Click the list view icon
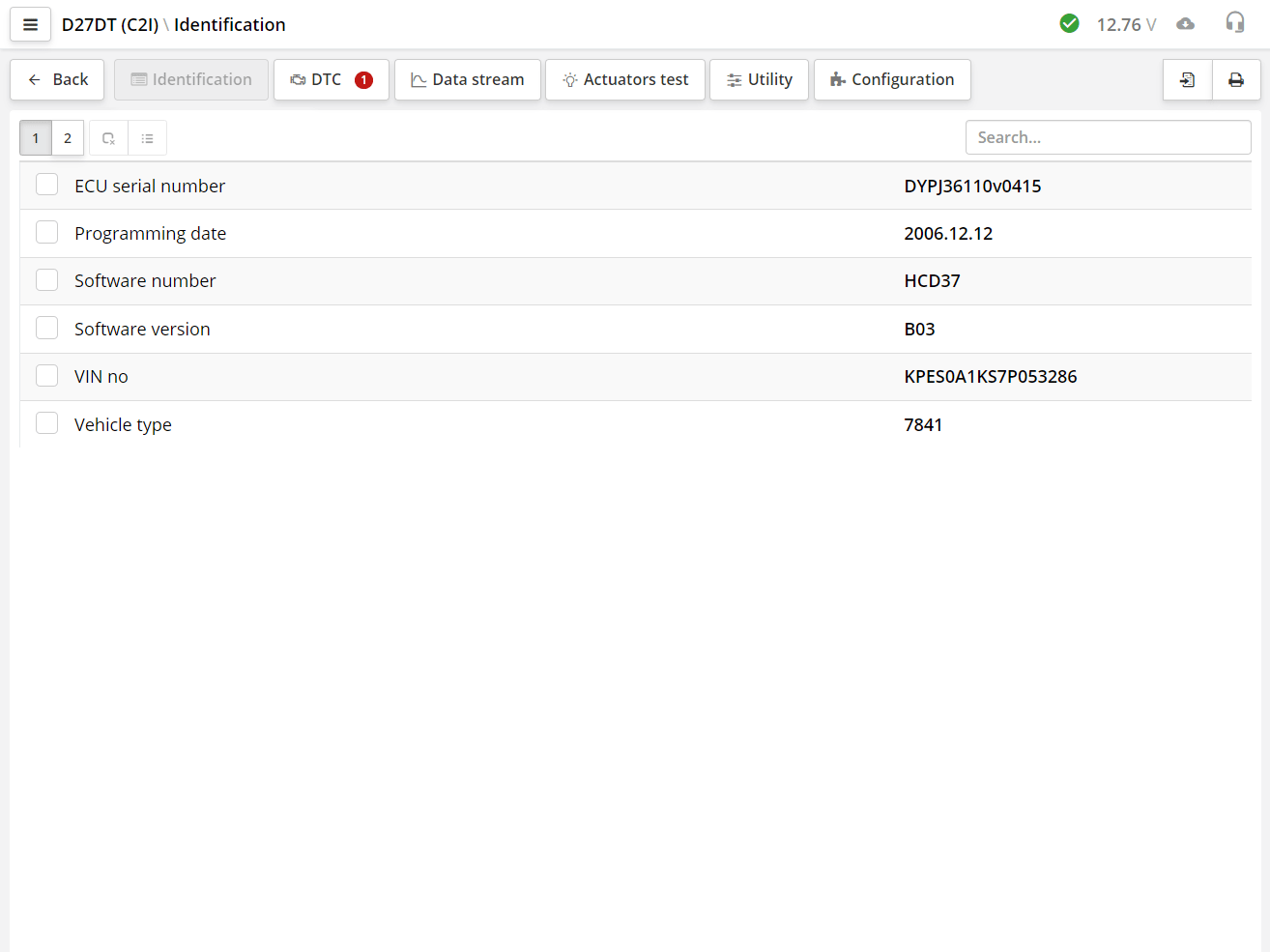The height and width of the screenshot is (952, 1270). 147,138
